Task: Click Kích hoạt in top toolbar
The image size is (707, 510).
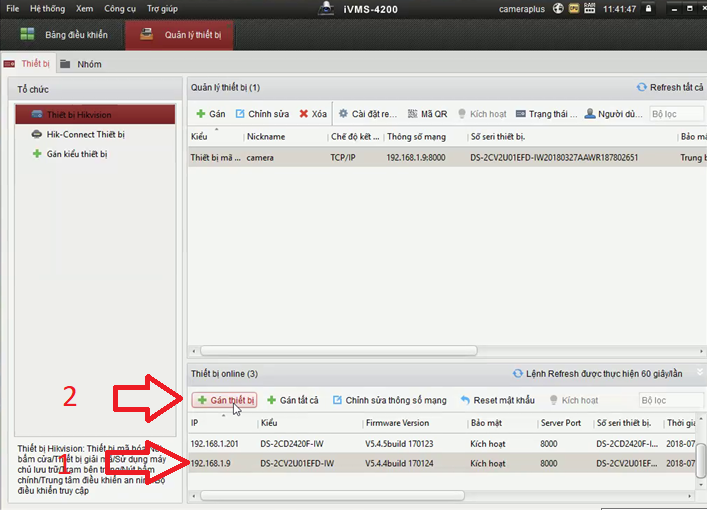Action: (482, 114)
